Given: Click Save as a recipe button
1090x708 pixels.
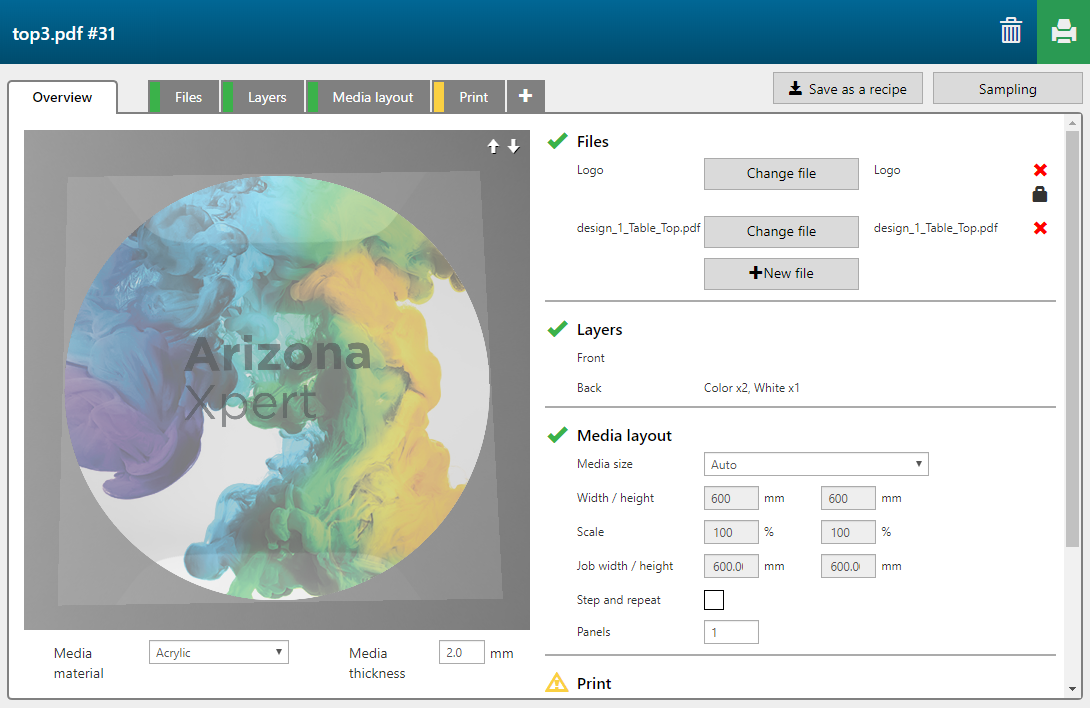Looking at the screenshot, I should click(x=847, y=88).
